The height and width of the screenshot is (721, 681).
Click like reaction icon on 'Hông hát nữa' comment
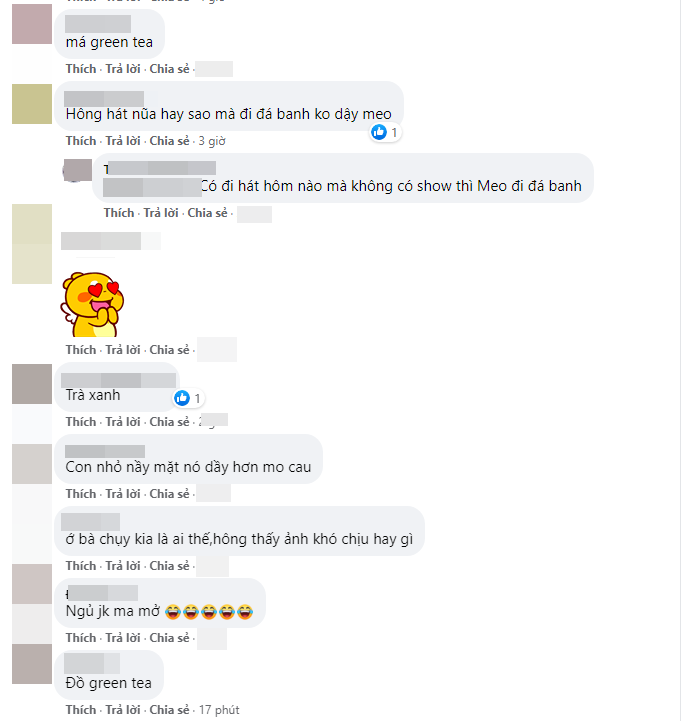379,132
